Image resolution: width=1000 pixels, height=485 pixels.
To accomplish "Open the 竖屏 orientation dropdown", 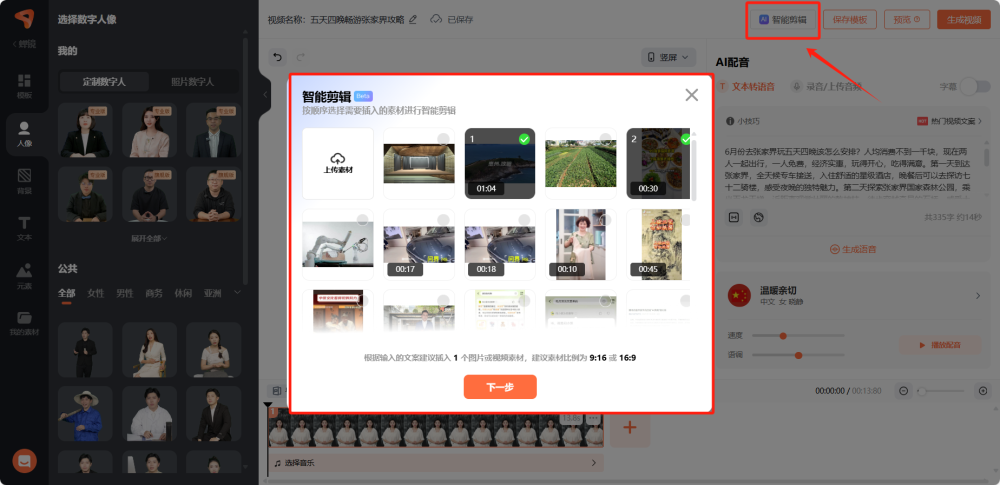I will (x=668, y=57).
